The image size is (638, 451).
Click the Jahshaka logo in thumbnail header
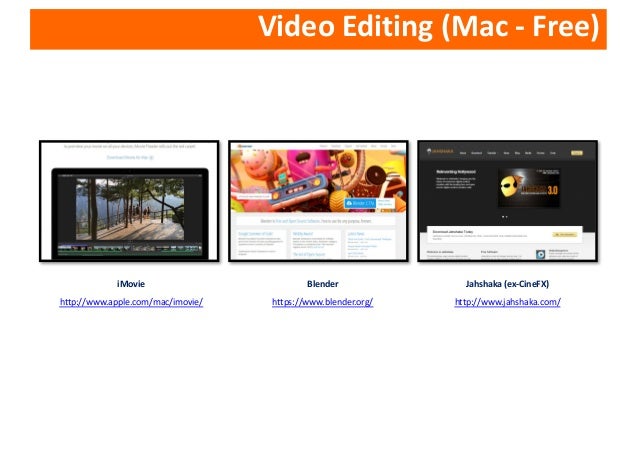(440, 151)
